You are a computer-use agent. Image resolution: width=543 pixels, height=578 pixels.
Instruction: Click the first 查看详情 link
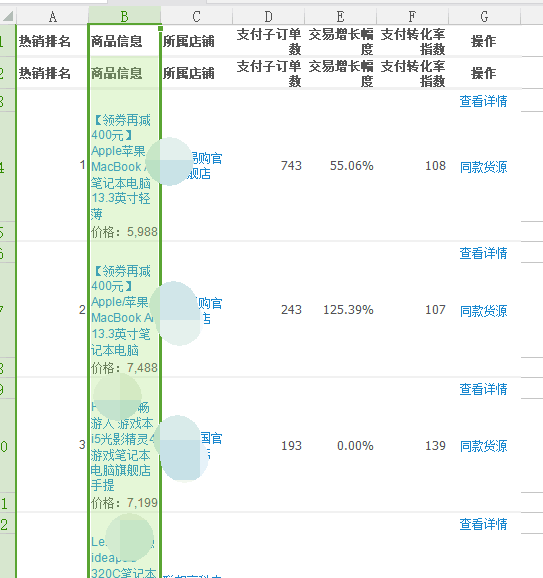(483, 101)
